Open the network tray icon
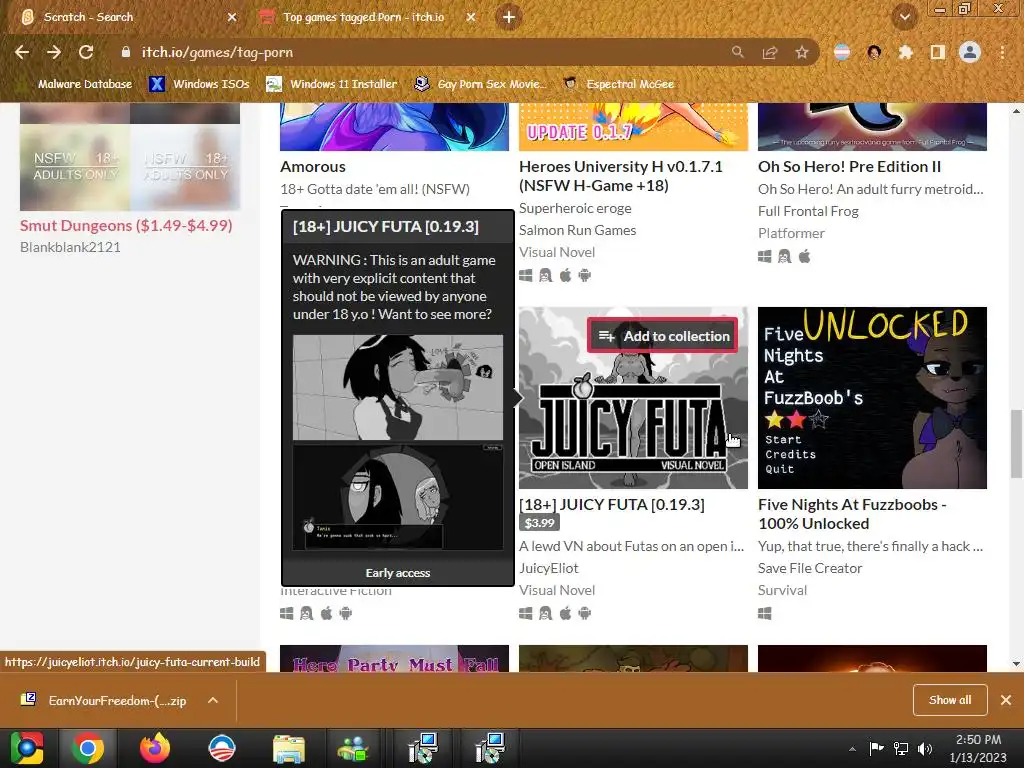The width and height of the screenshot is (1024, 768). coord(901,748)
